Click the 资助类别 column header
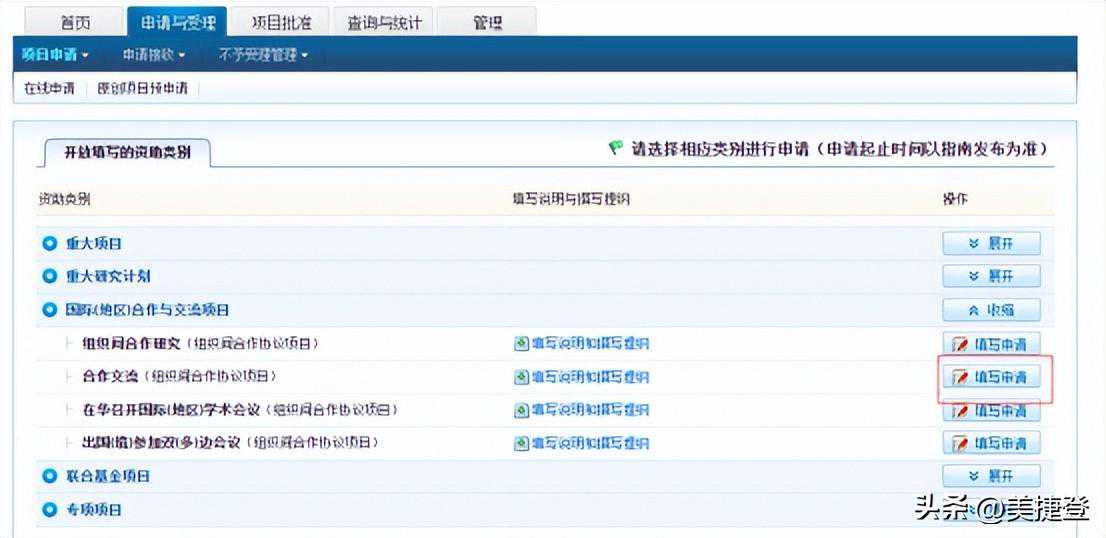The image size is (1106, 538). [x=64, y=200]
